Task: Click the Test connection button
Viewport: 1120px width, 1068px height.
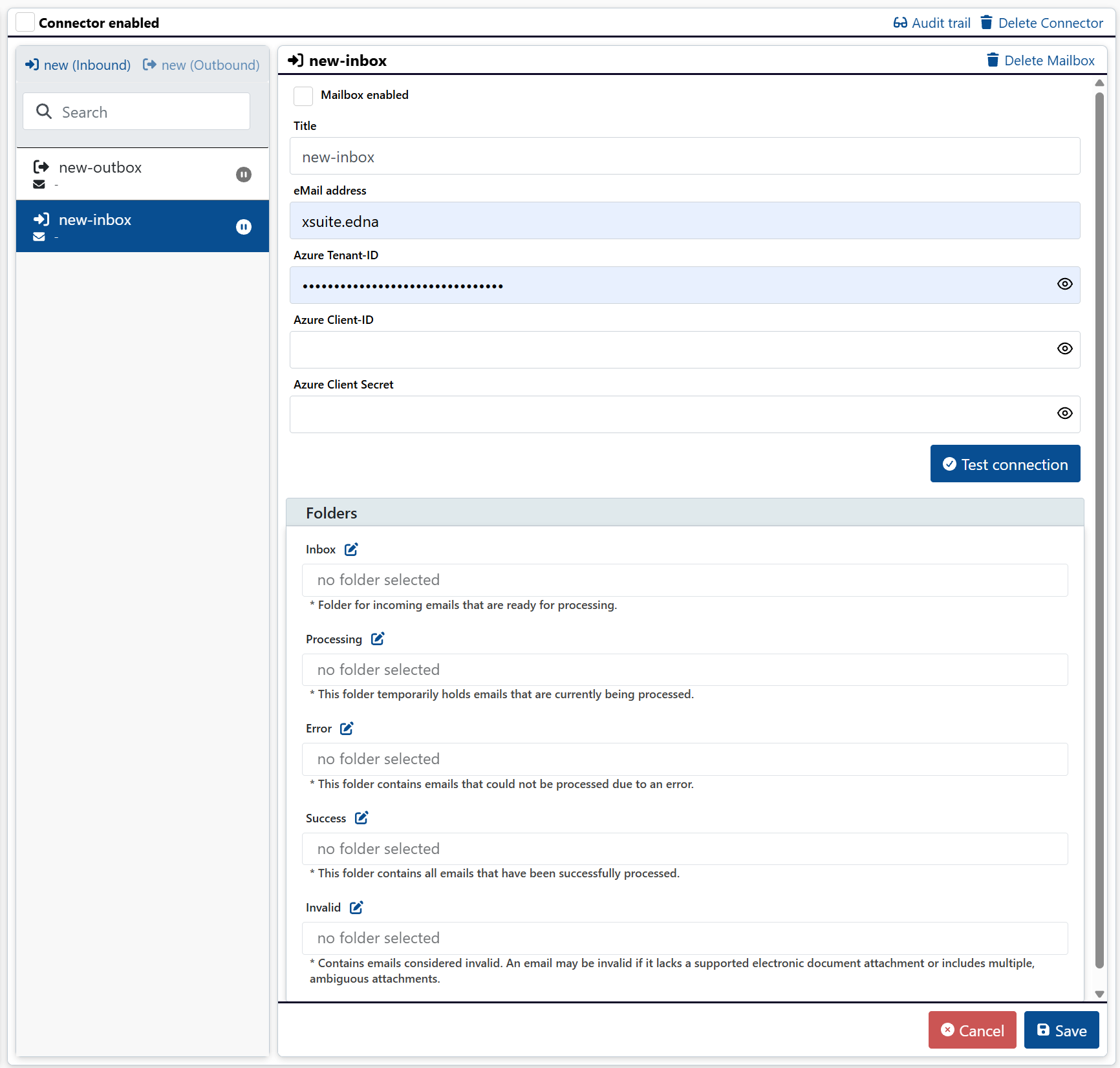Action: point(1005,464)
